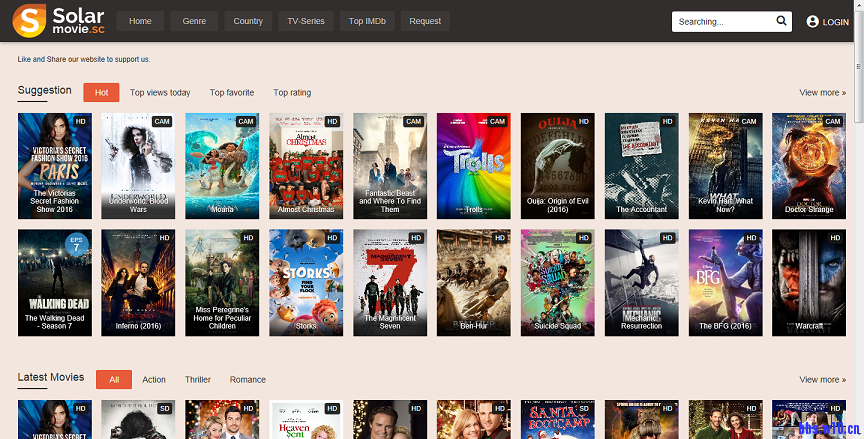Open Doctor Strange movie poster
The width and height of the screenshot is (864, 439).
pos(809,166)
